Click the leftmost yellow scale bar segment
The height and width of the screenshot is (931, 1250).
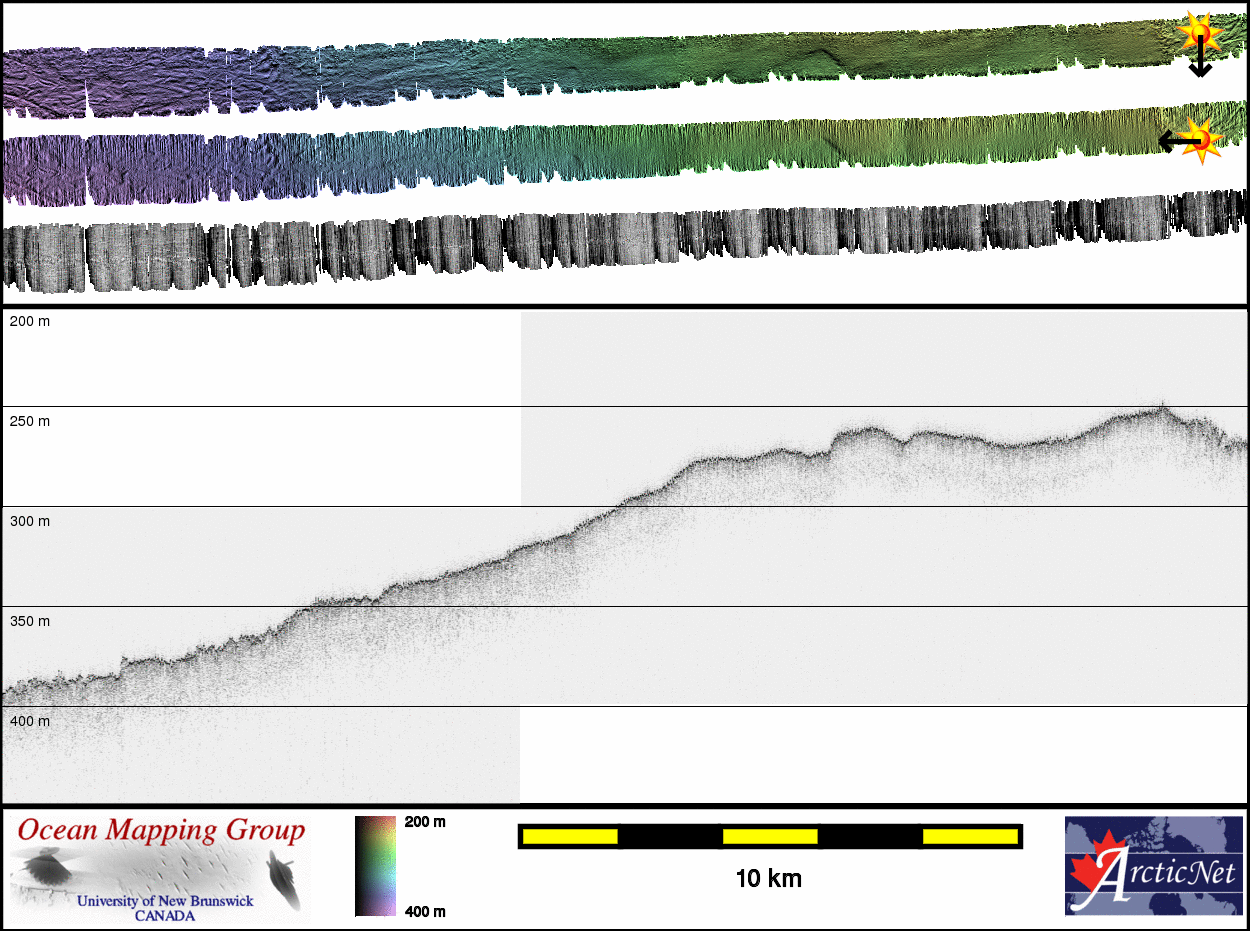point(570,836)
